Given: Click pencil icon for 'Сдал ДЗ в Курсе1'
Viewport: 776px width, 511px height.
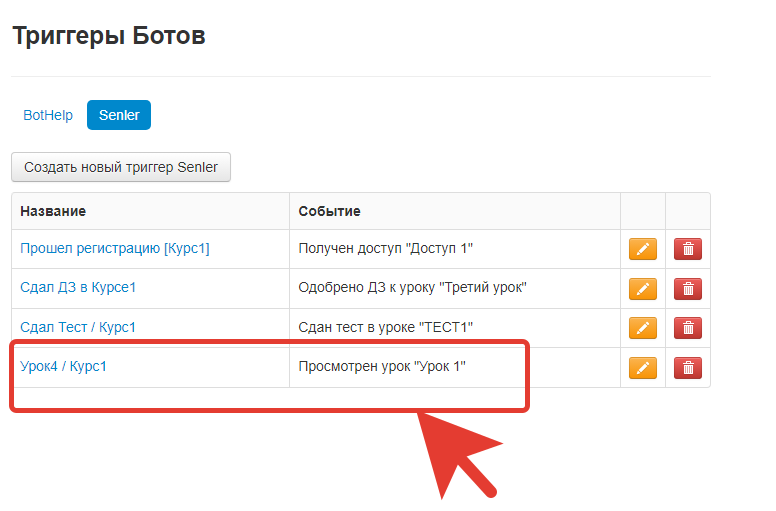Looking at the screenshot, I should (642, 289).
